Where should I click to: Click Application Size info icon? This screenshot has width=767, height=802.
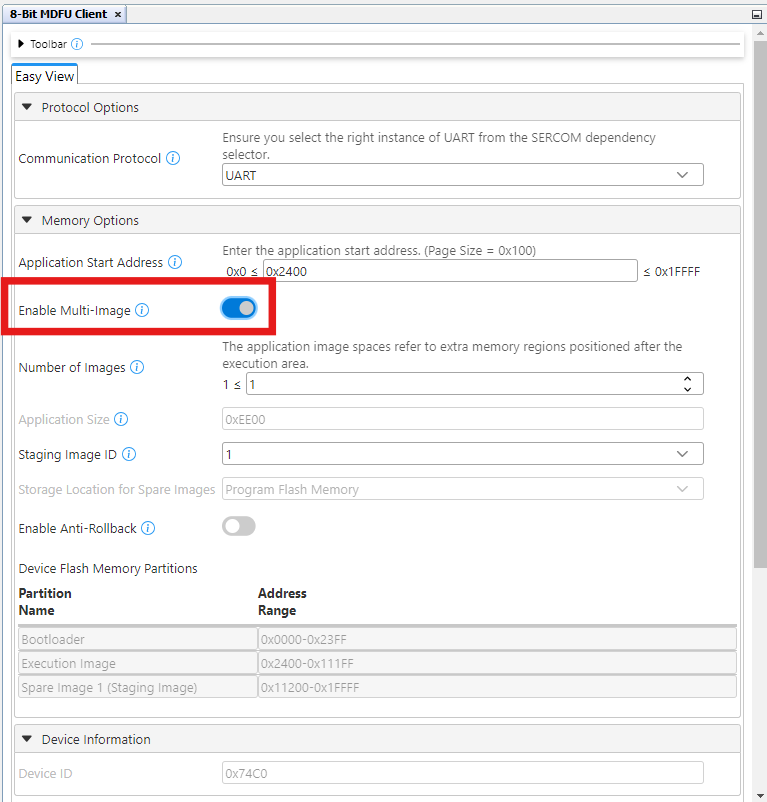(120, 420)
